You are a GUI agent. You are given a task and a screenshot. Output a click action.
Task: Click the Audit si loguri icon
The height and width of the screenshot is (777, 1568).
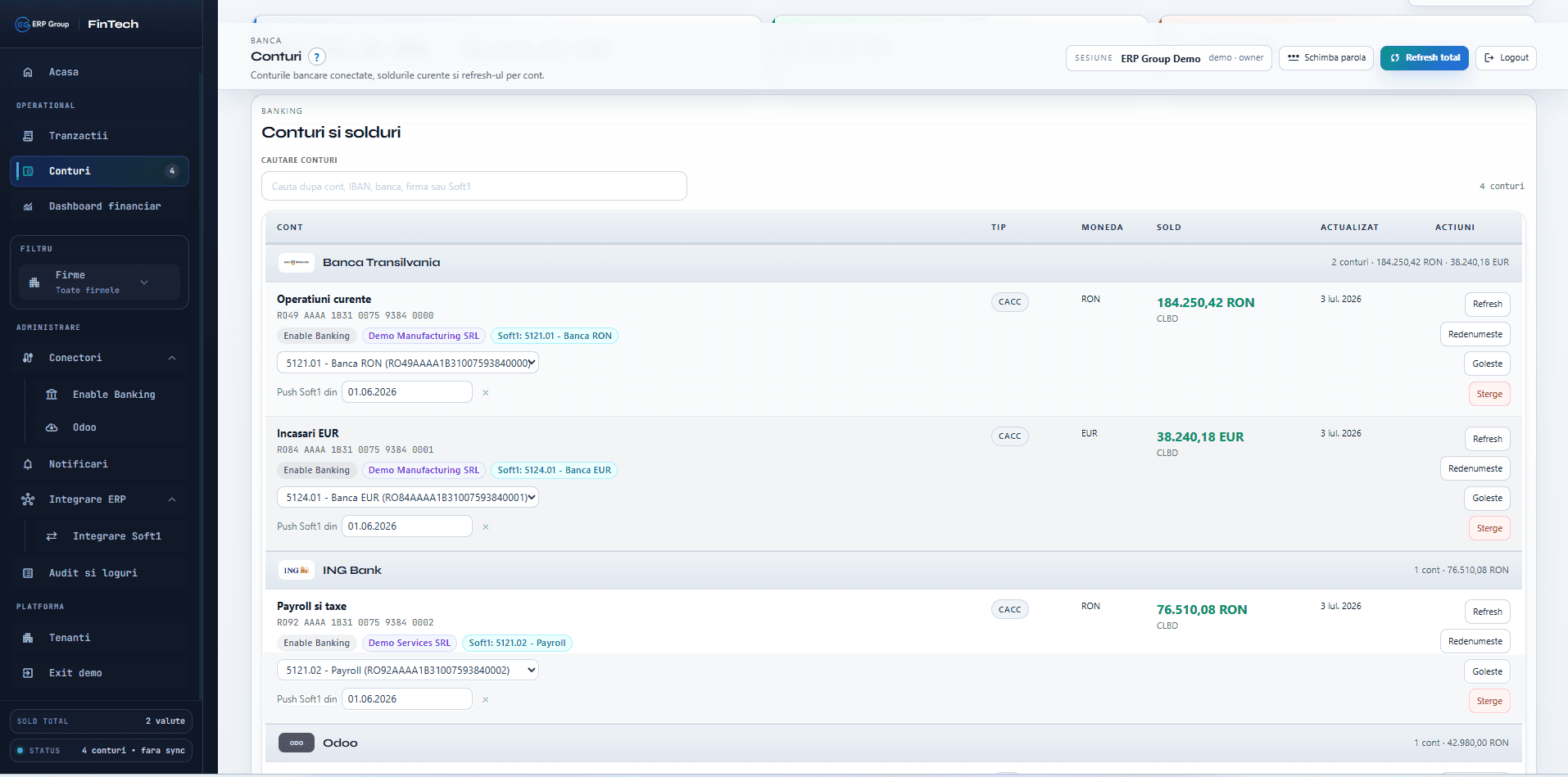[28, 573]
